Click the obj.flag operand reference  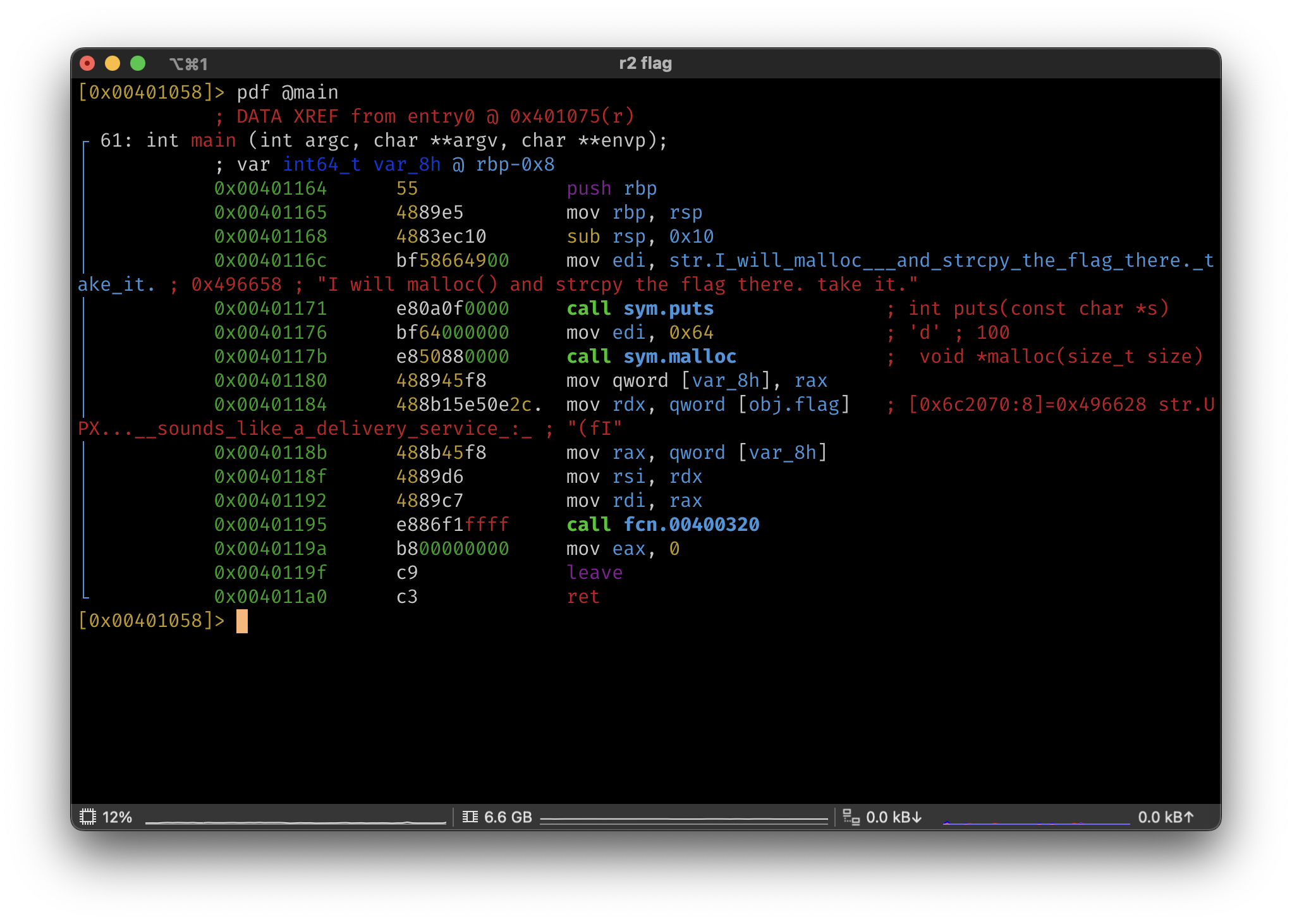click(794, 404)
